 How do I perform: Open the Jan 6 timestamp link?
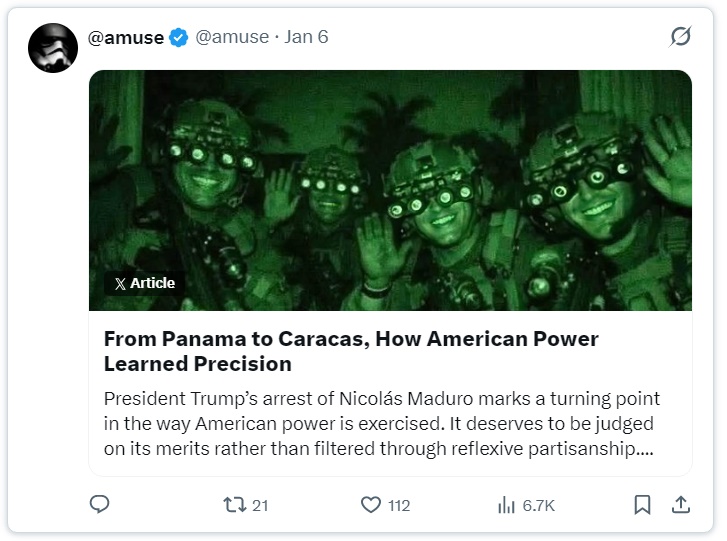306,37
